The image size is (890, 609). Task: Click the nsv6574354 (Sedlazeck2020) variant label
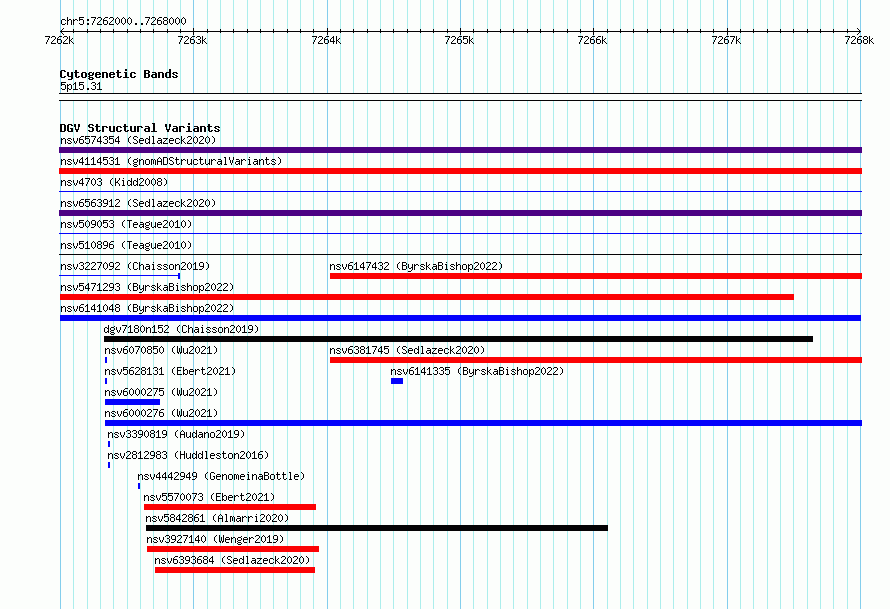tap(138, 140)
